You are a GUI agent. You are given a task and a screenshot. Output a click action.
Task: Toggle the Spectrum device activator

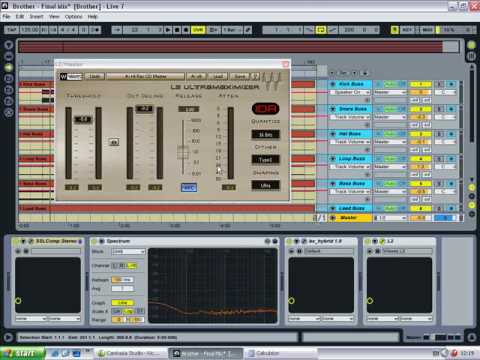tap(94, 241)
